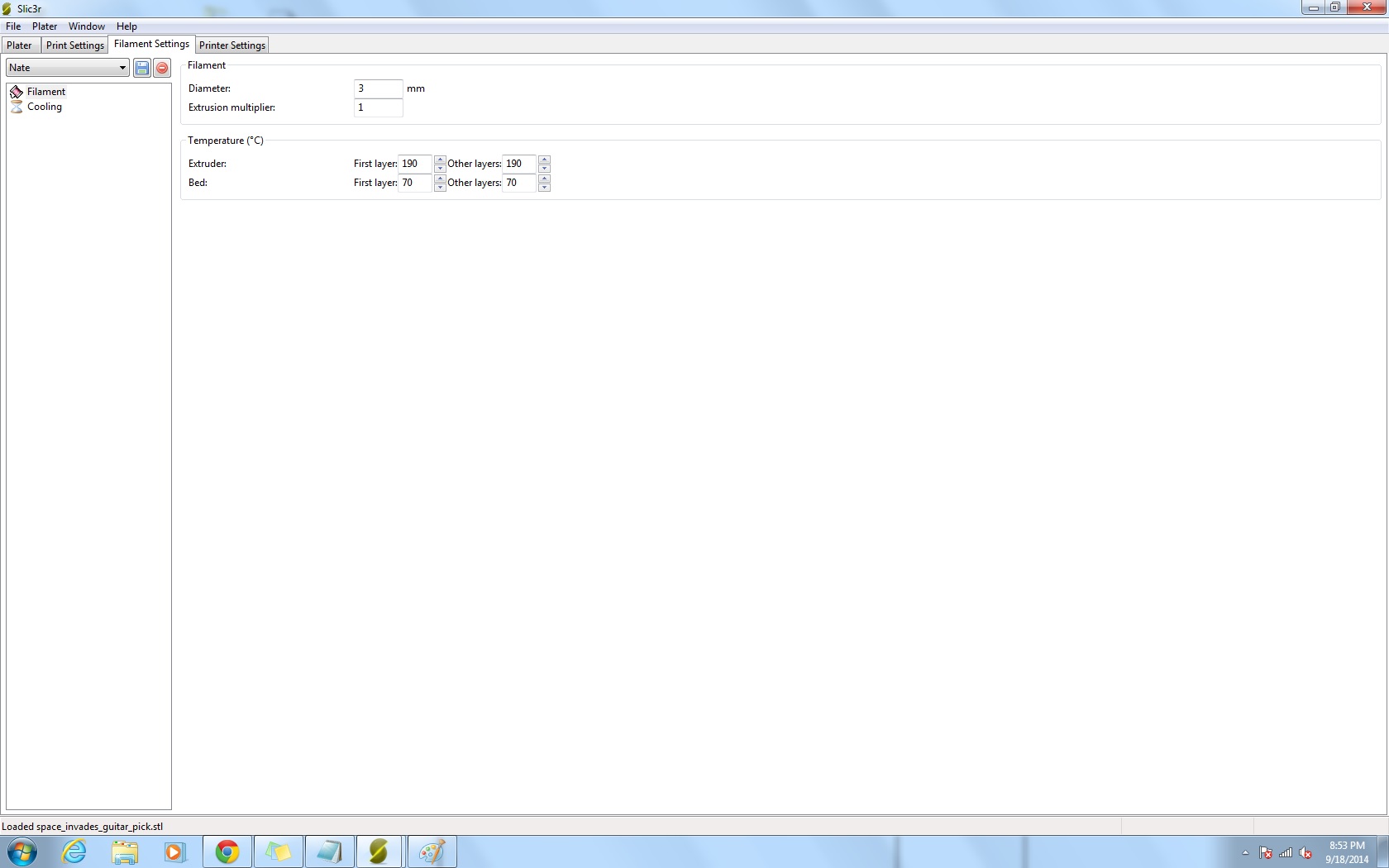Click the muted volume tray icon
Viewport: 1389px width, 868px height.
pyautogui.click(x=1305, y=852)
